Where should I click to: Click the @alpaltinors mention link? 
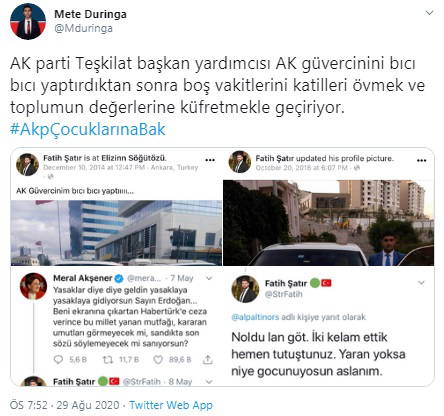coord(255,317)
